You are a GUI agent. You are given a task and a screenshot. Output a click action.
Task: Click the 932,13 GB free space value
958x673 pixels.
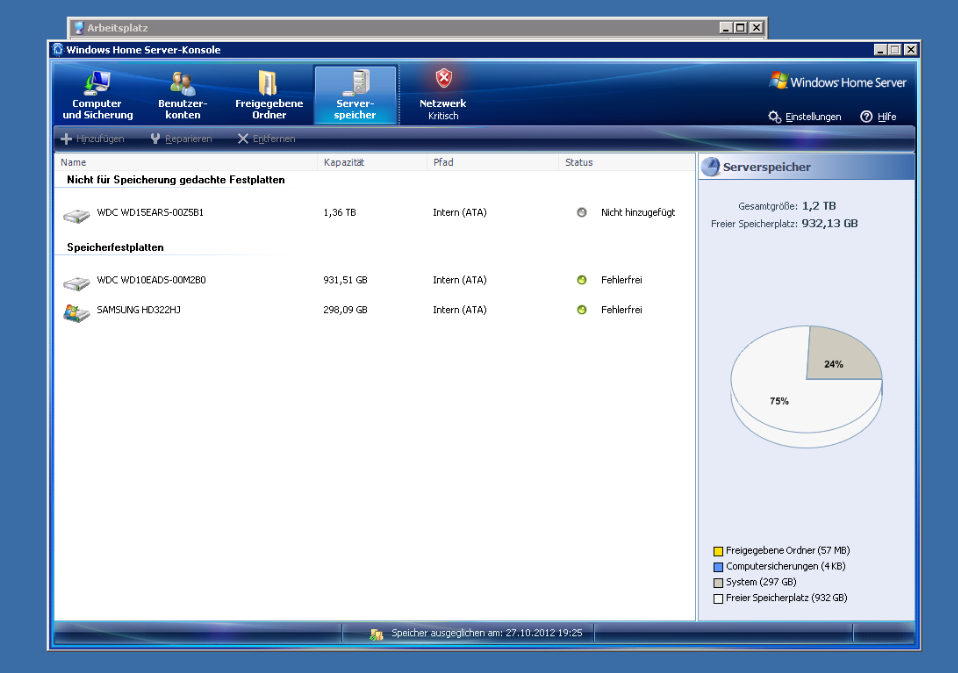830,224
